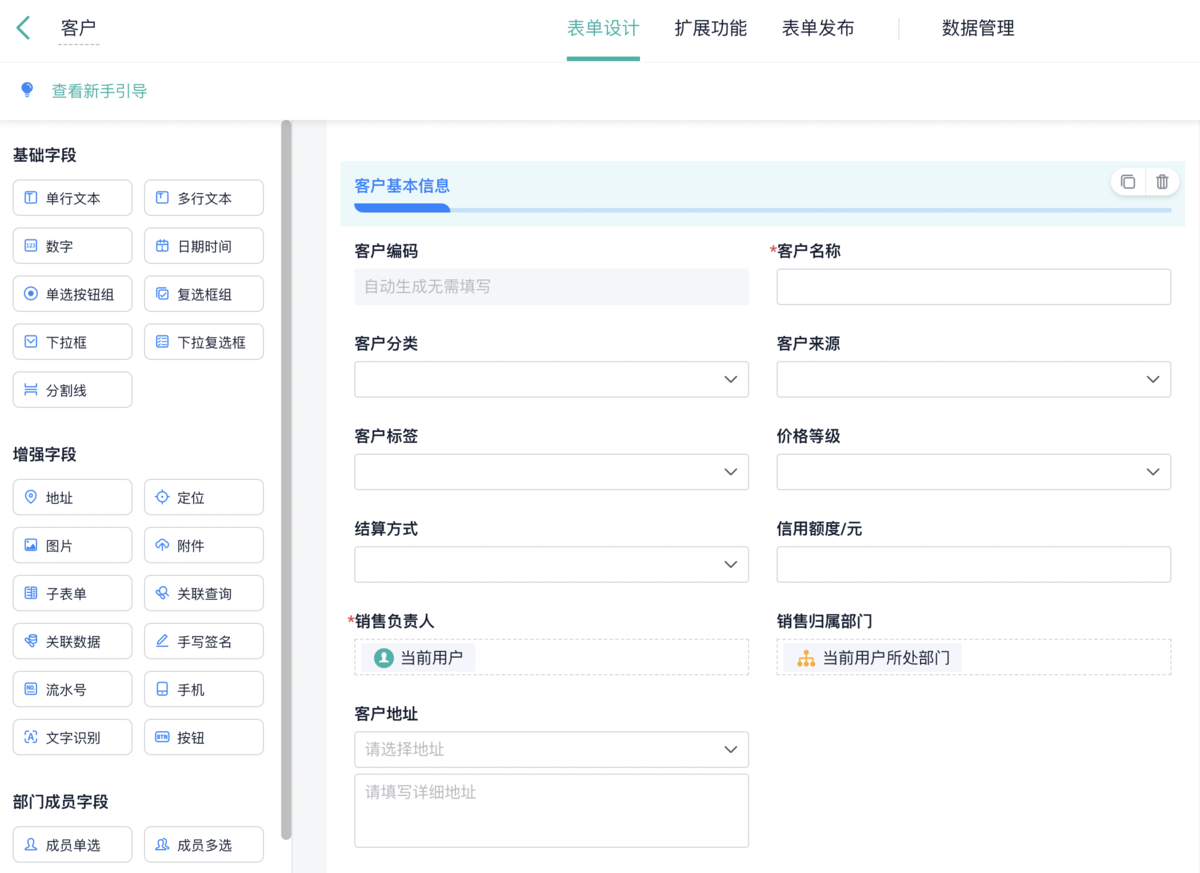Select the 分割线 field
Viewport: 1200px width, 873px height.
(72, 390)
